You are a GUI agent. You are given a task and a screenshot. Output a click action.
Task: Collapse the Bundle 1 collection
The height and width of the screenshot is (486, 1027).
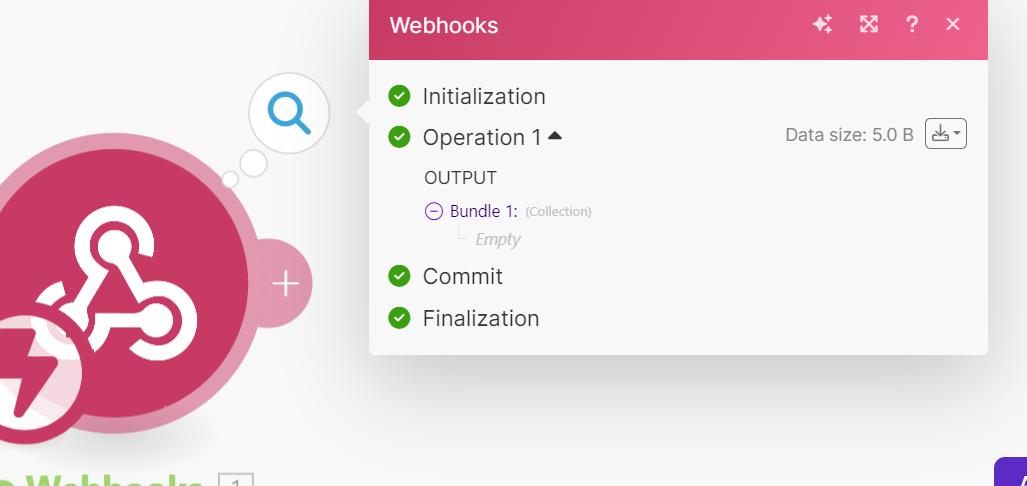click(434, 211)
